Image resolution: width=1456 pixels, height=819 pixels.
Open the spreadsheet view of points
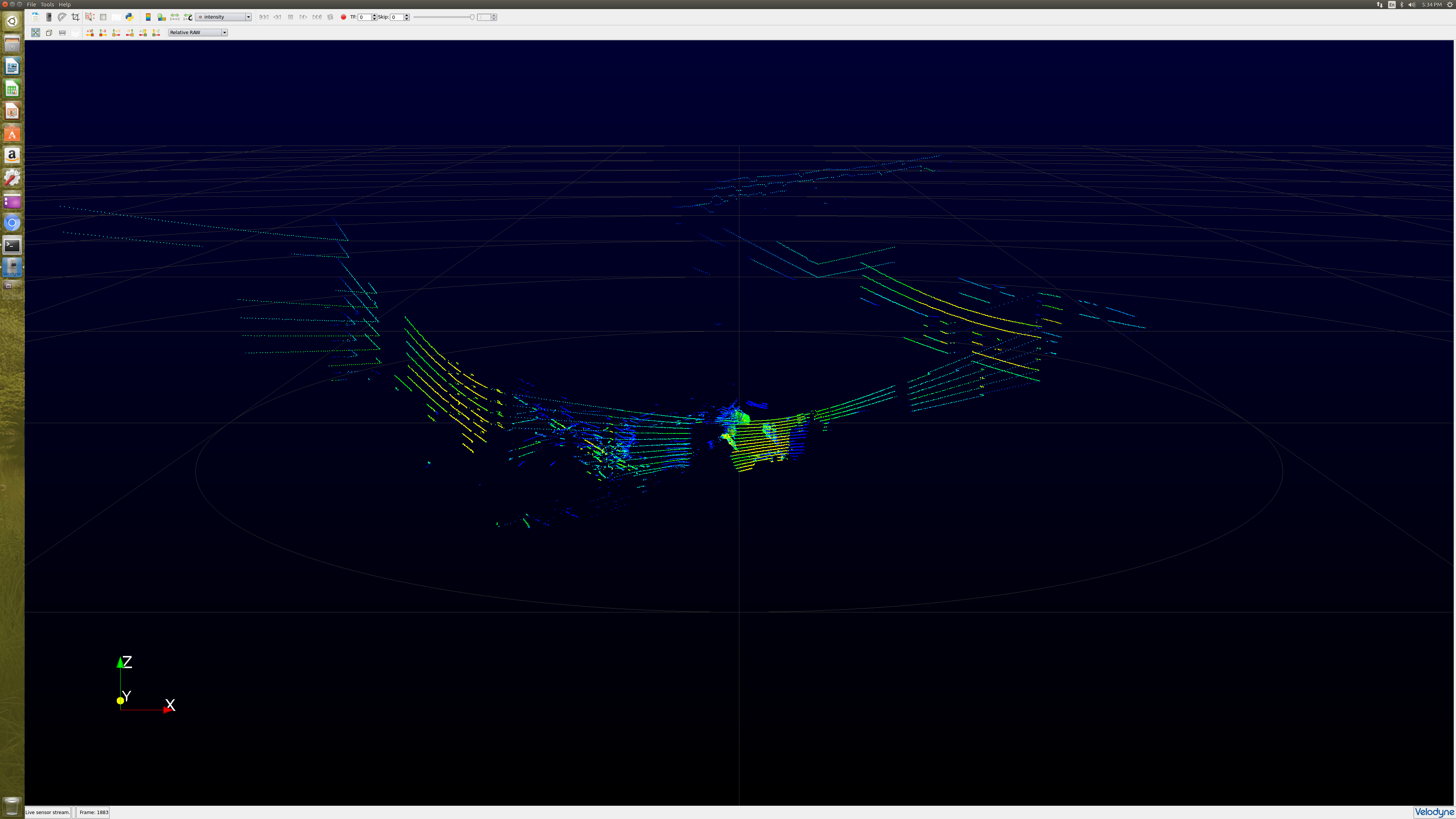(x=104, y=17)
